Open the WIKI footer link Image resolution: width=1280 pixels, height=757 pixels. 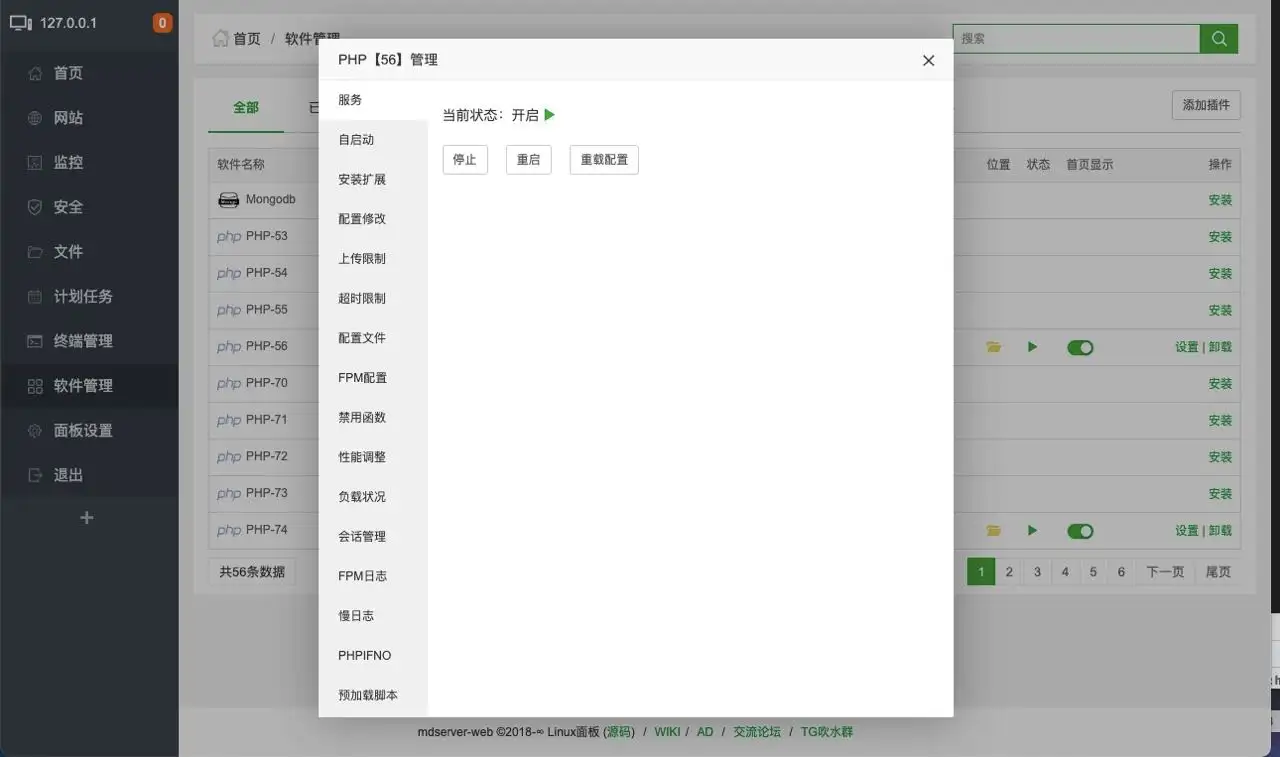(667, 732)
